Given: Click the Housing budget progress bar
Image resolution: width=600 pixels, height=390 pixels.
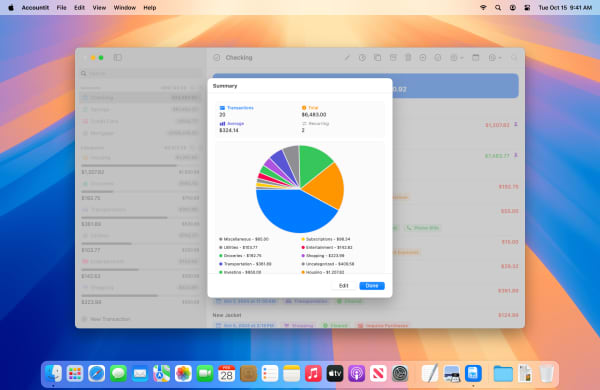Looking at the screenshot, I should 140,166.
